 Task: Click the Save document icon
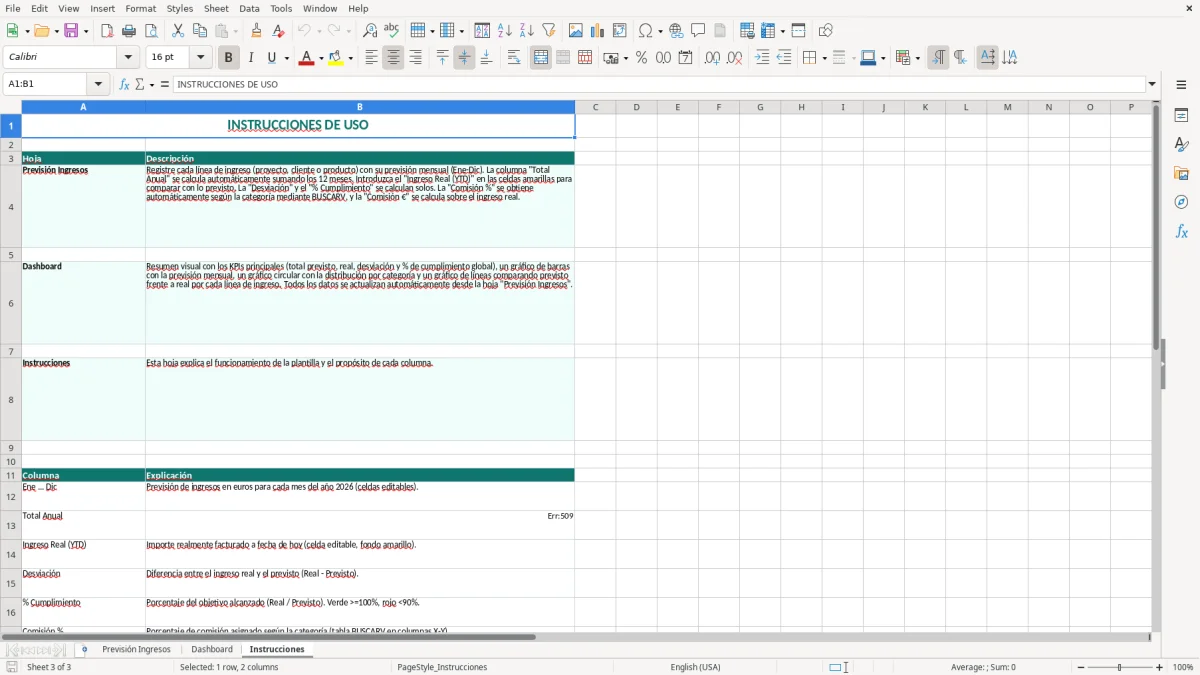point(71,31)
